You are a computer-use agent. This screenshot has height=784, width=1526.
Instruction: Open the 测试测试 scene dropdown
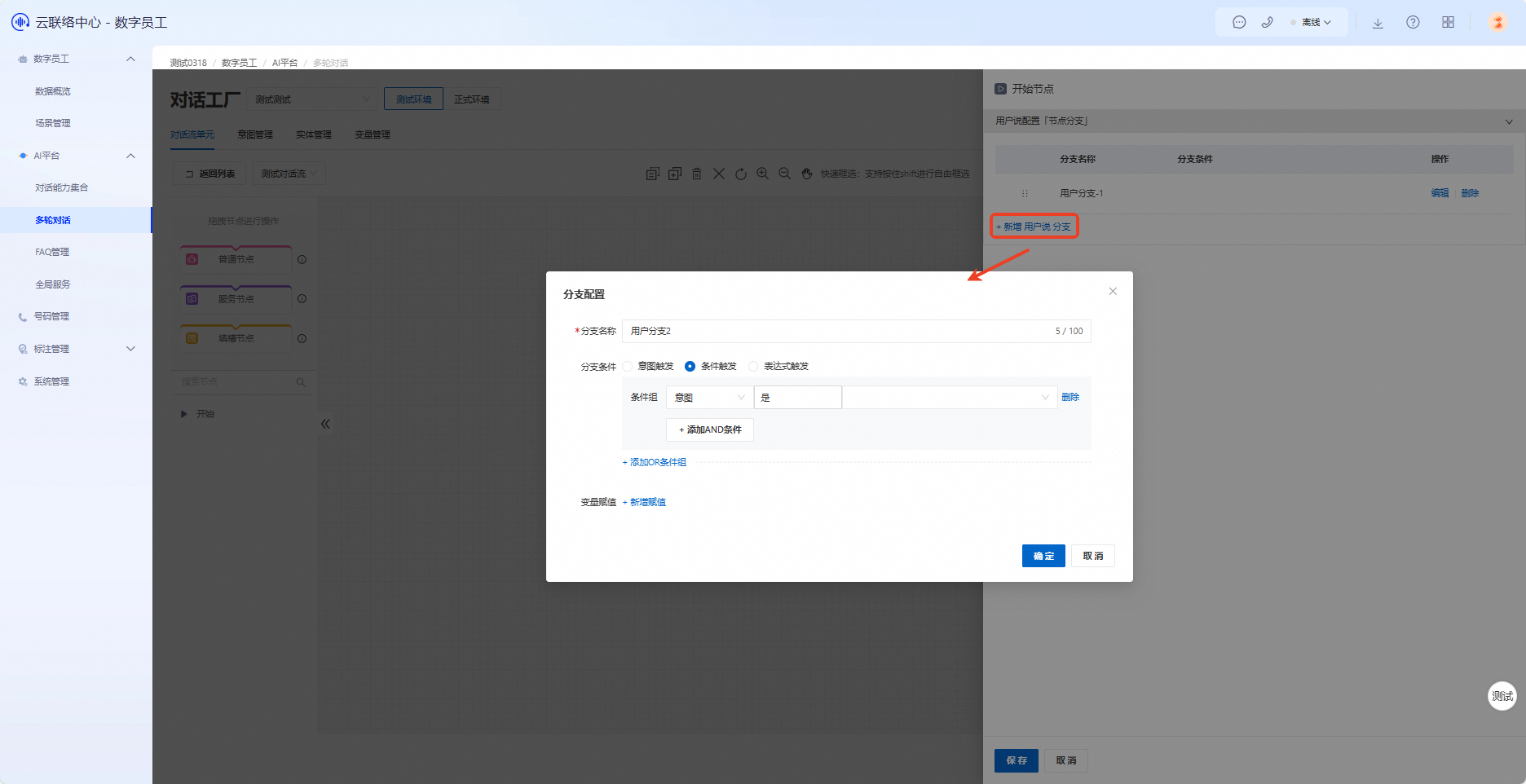point(312,99)
